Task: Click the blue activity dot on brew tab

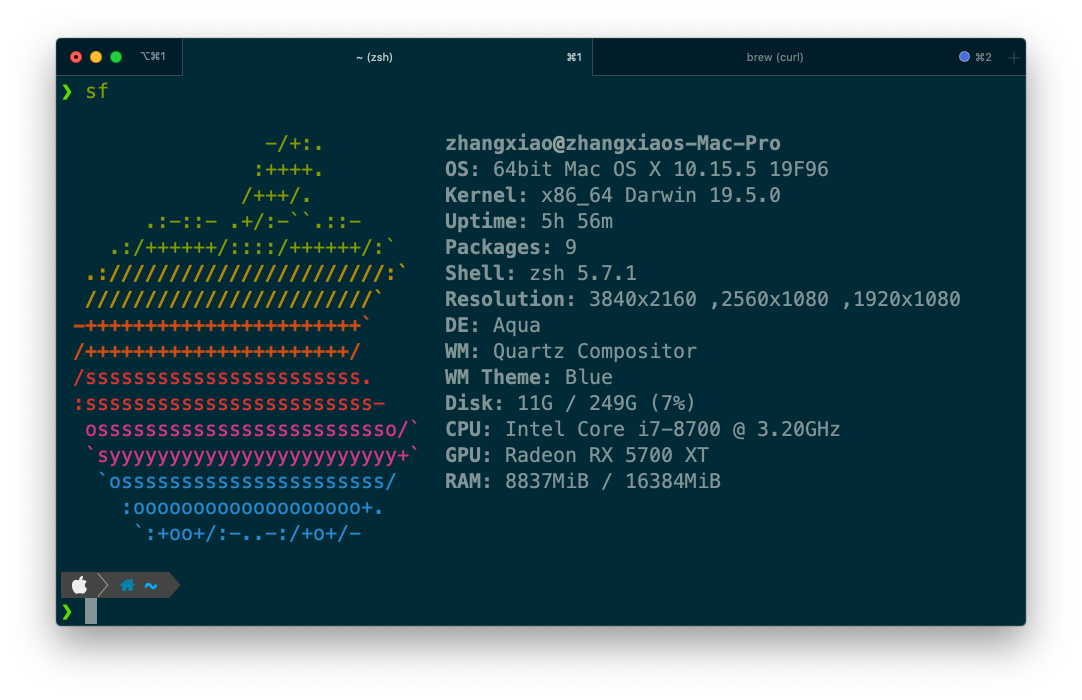Action: pyautogui.click(x=964, y=57)
